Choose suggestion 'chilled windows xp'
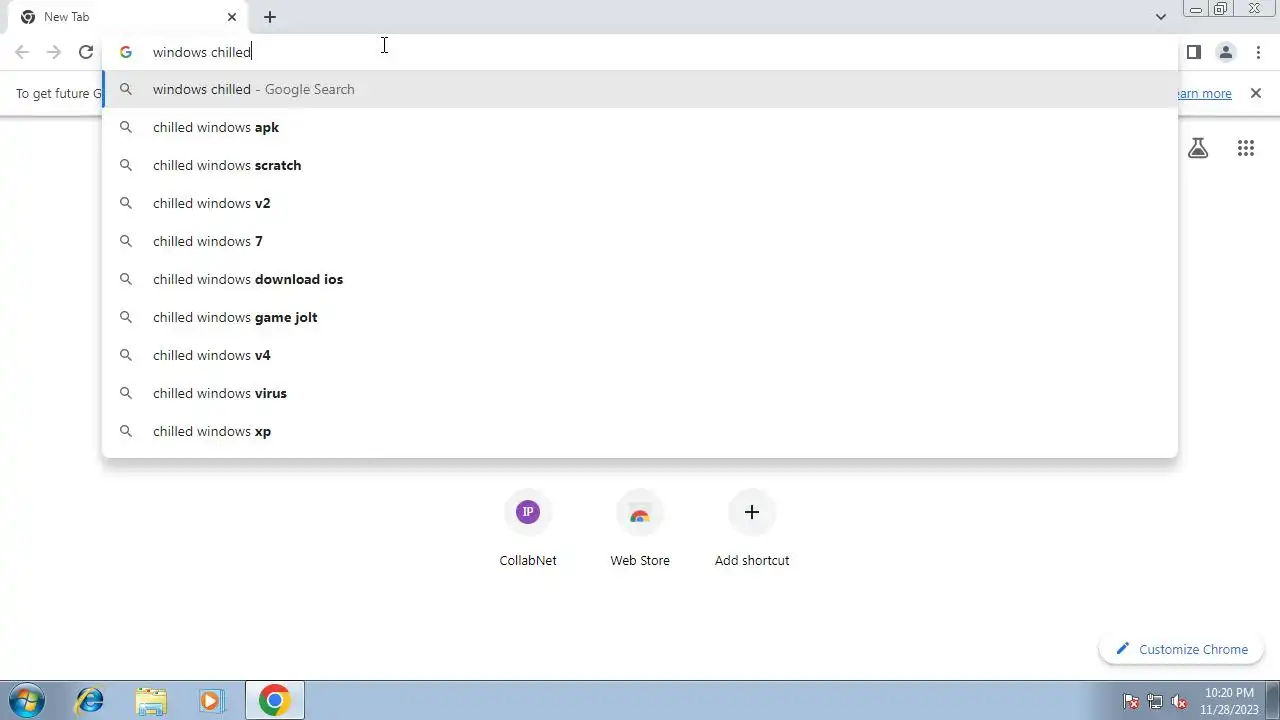 (x=640, y=431)
